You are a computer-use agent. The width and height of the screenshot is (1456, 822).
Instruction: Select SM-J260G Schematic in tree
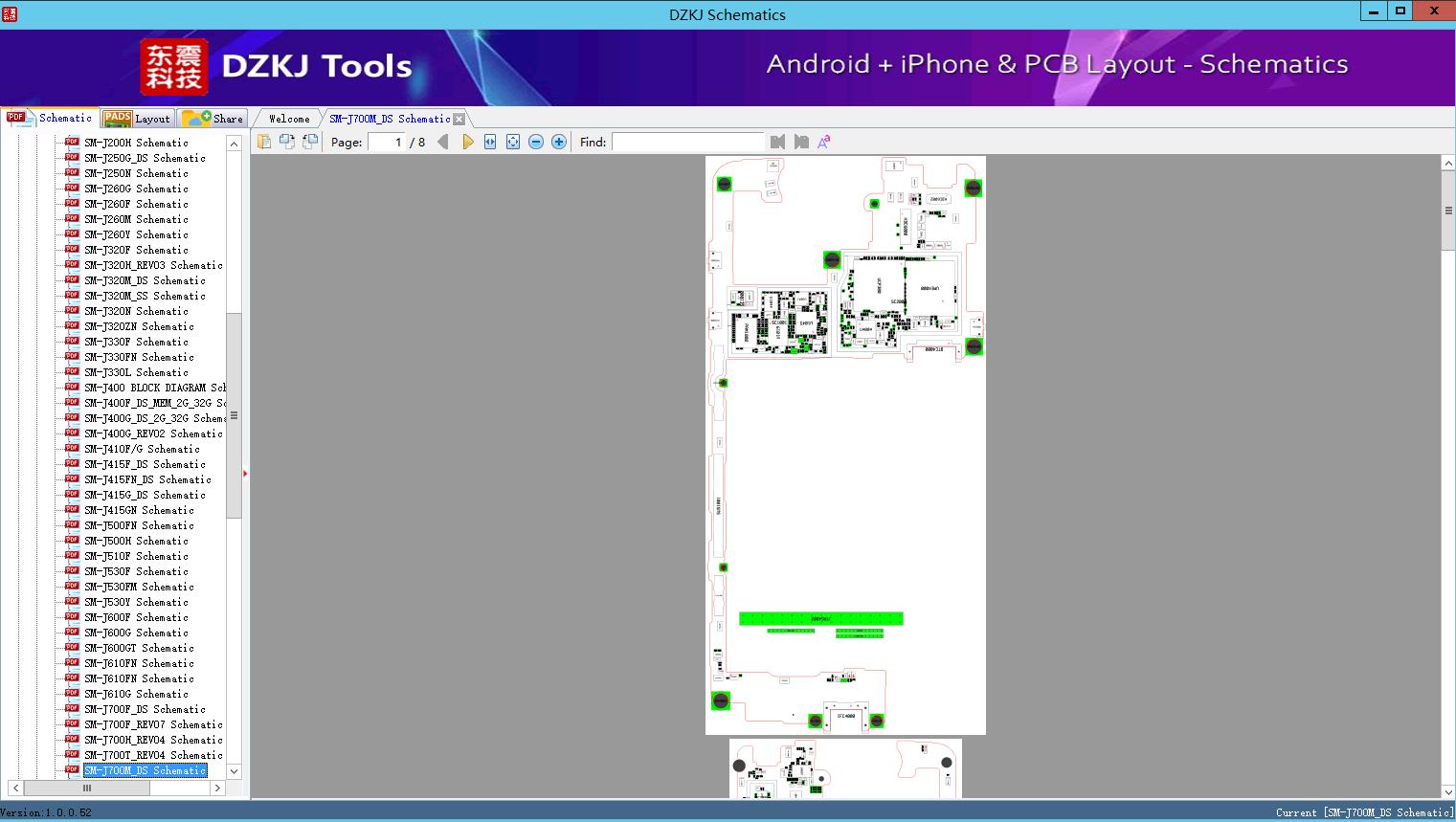coord(136,189)
